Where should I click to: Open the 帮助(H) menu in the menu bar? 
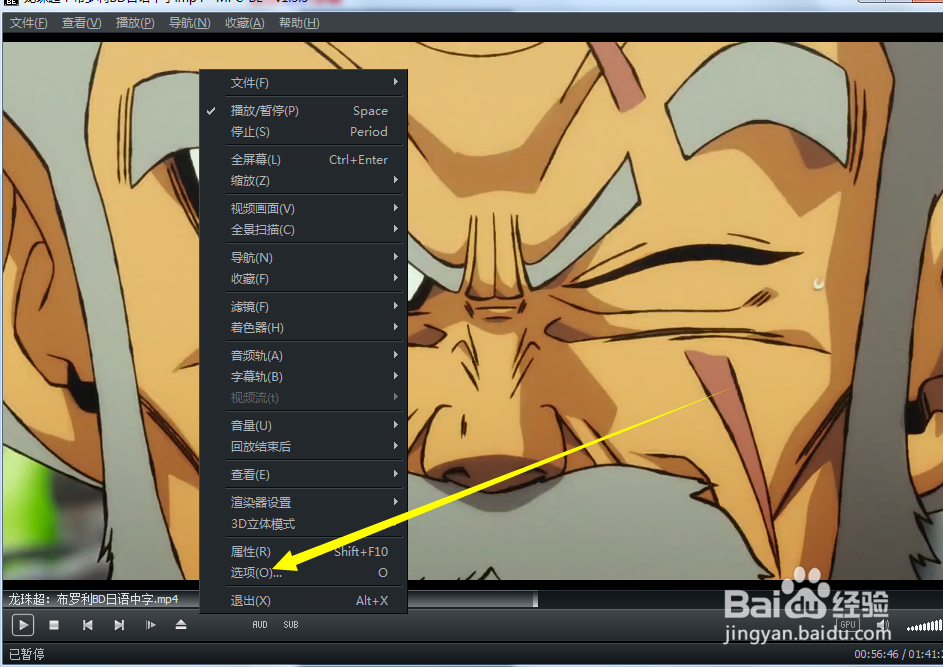(299, 23)
